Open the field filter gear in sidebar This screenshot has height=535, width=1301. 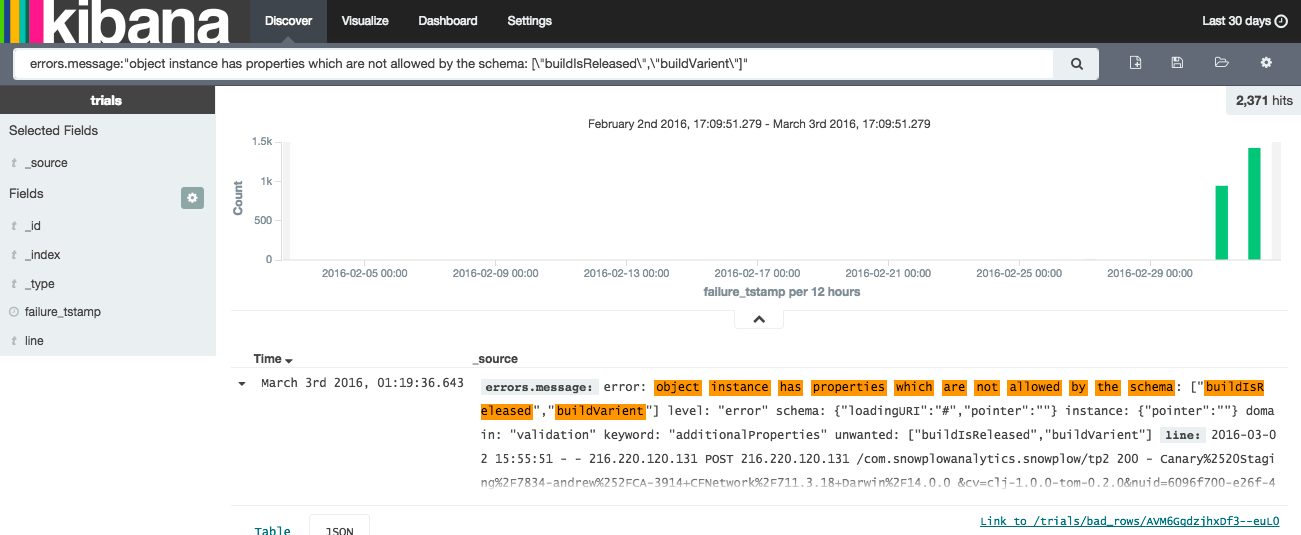click(192, 198)
